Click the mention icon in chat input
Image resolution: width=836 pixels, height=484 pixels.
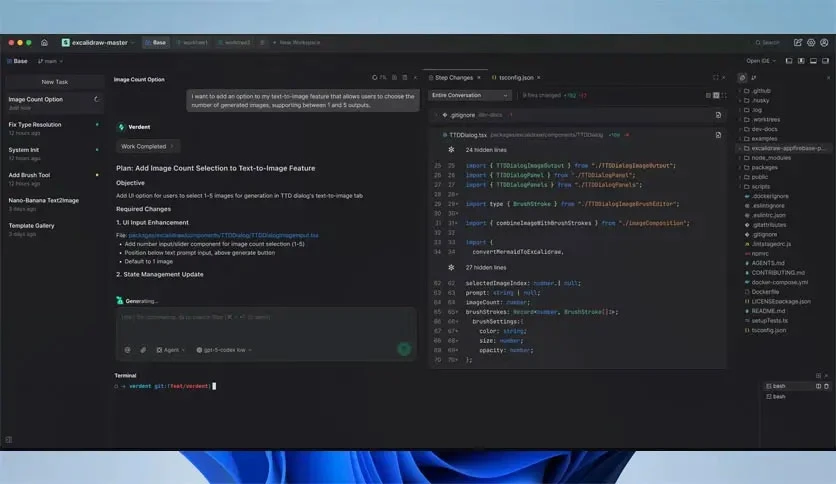(127, 350)
